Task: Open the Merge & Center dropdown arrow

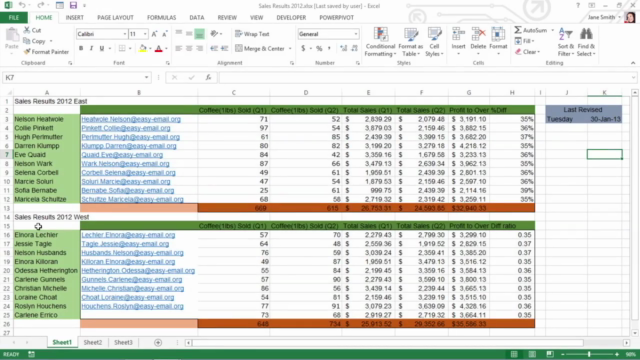Action: coord(290,49)
